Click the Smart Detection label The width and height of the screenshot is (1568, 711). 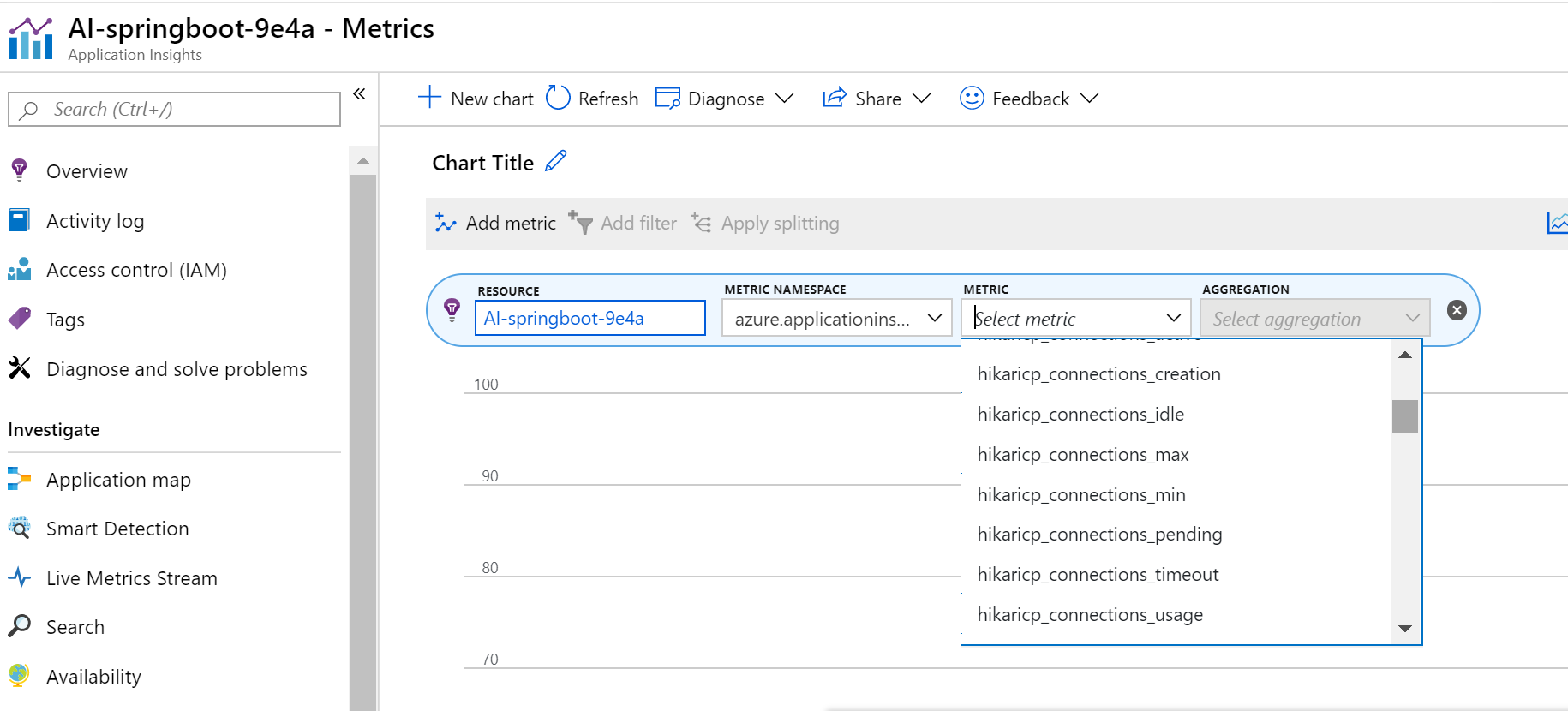(x=117, y=529)
